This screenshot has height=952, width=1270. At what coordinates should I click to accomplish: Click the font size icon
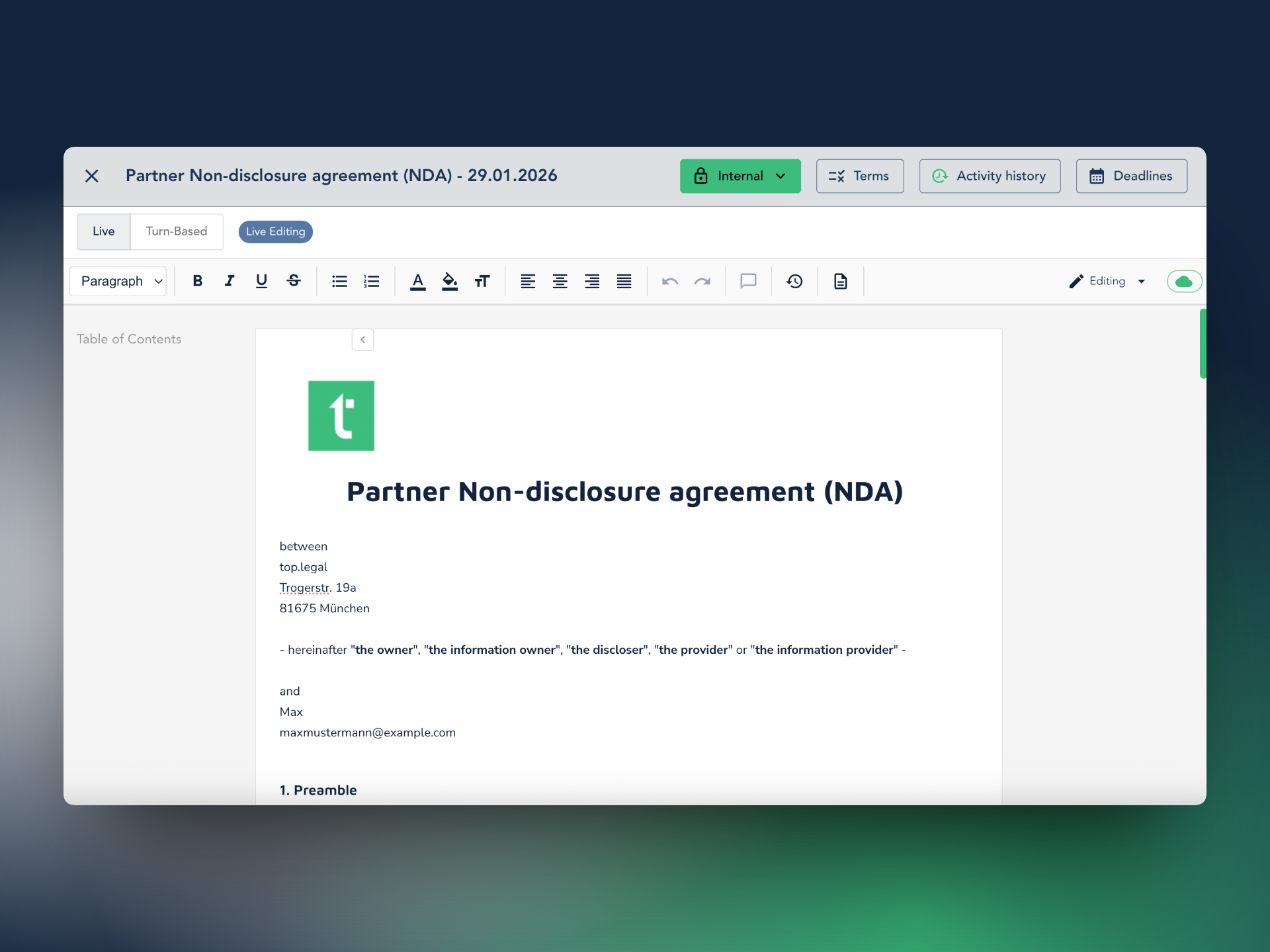482,282
